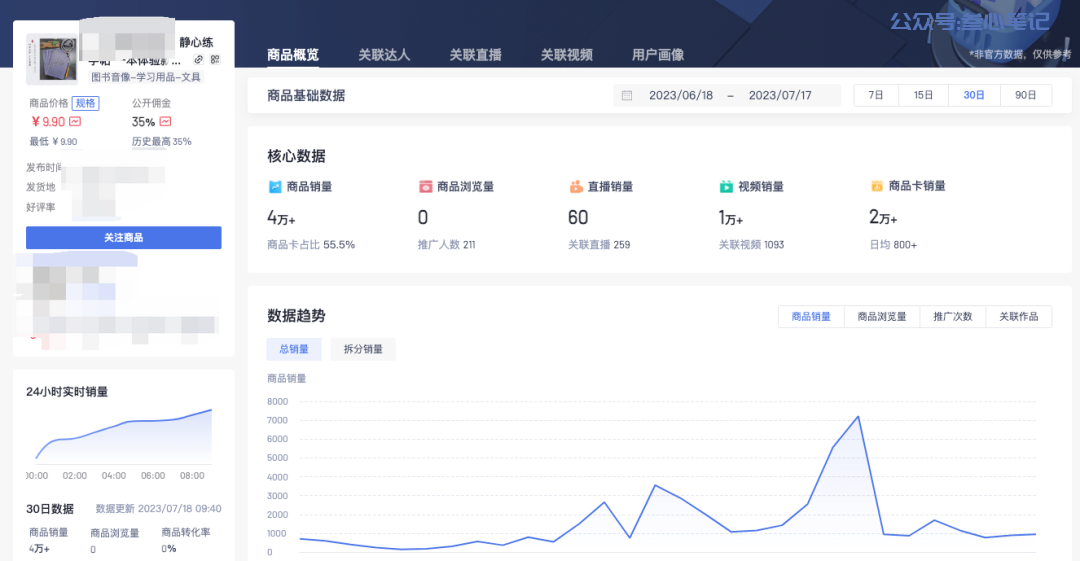Click the 推广人数 211 value

[446, 245]
